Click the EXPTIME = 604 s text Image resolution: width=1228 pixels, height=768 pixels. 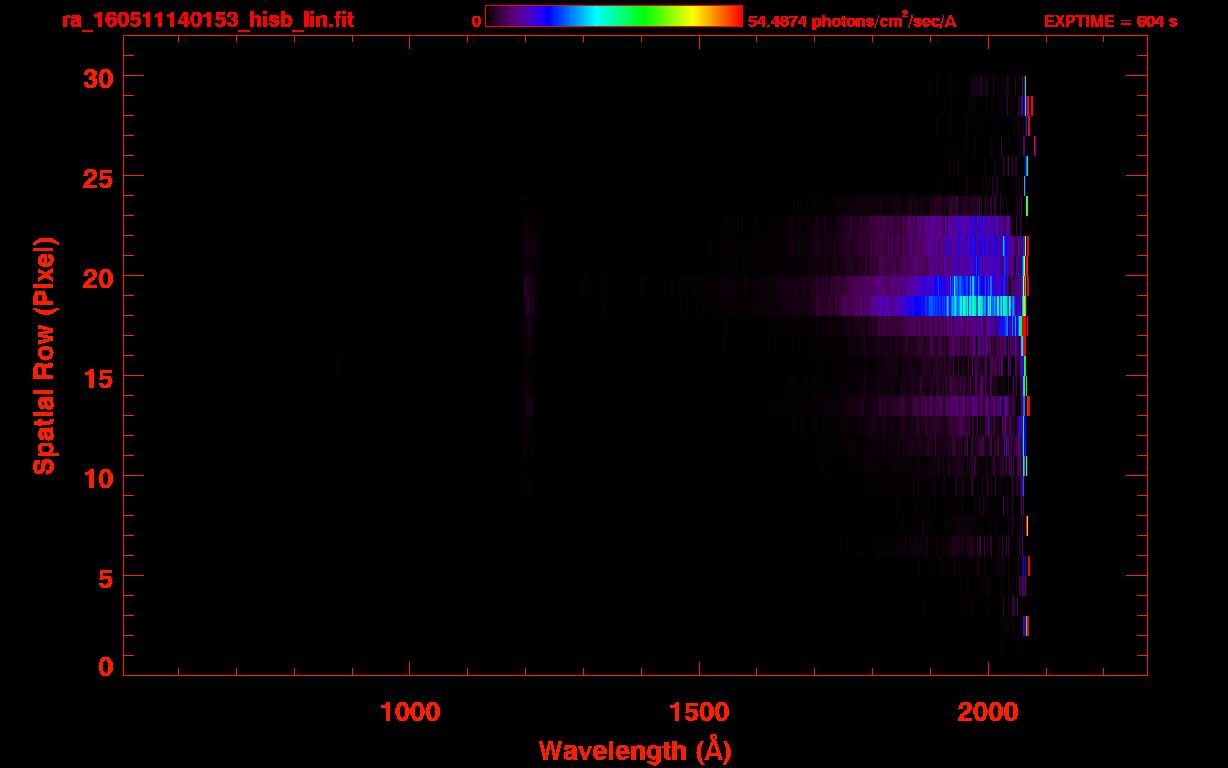coord(1110,21)
